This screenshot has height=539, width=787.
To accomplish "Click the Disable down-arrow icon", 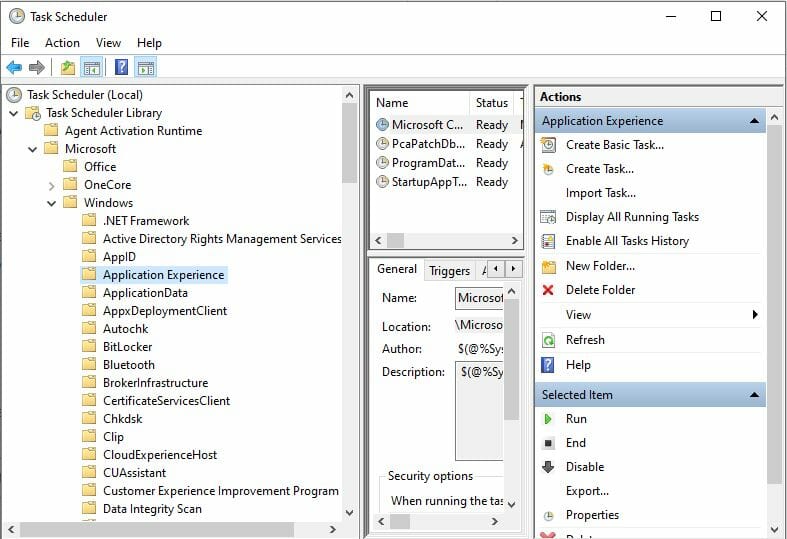I will (548, 467).
